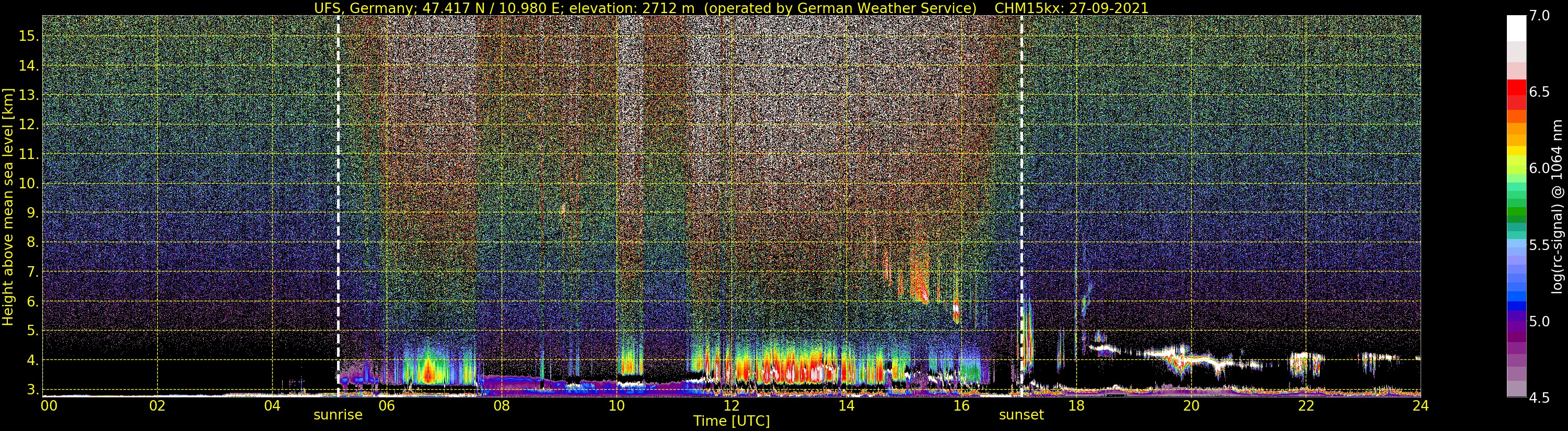Click the '06' time axis tick label
Screen dimensions: 1568x431
coord(387,405)
